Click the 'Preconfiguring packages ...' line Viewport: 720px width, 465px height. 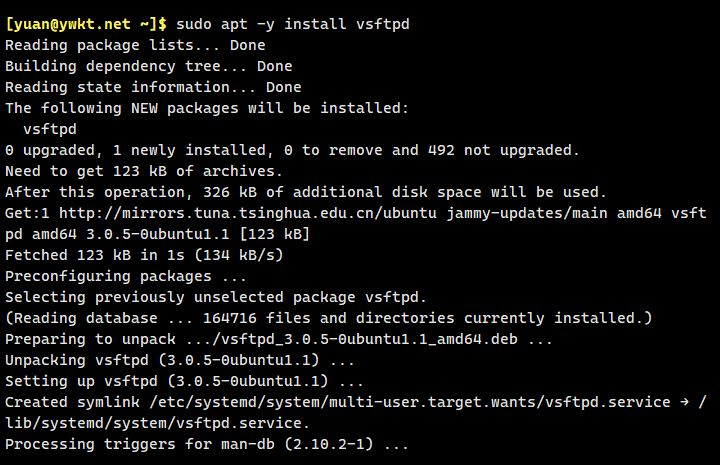tap(122, 276)
